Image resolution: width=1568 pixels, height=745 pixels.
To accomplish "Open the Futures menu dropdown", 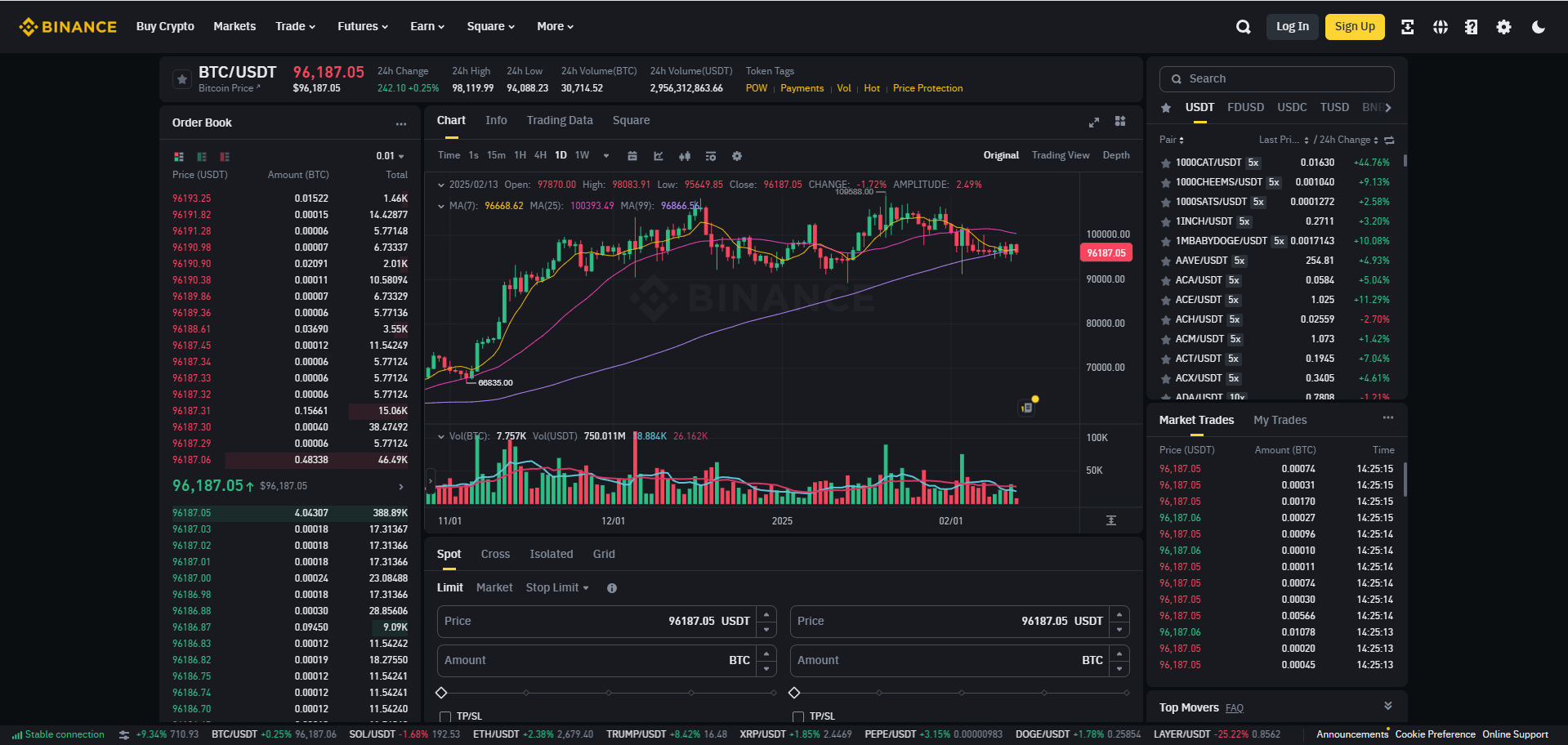I will [x=363, y=26].
